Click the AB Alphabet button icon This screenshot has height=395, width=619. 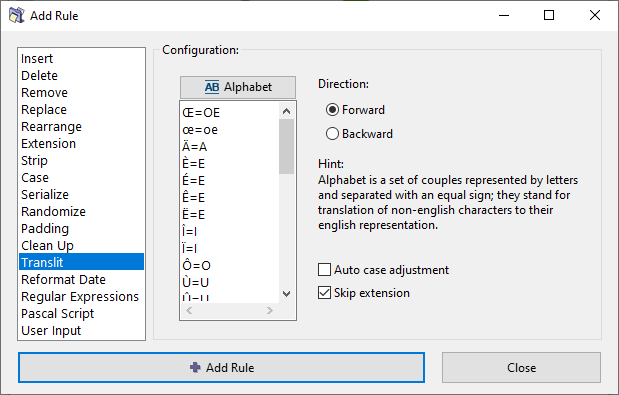tap(212, 87)
